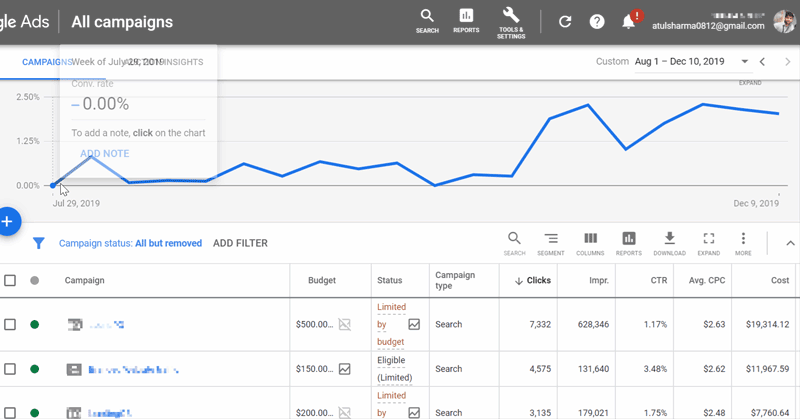Collapse the table toolbar with chevron arrow

(790, 243)
